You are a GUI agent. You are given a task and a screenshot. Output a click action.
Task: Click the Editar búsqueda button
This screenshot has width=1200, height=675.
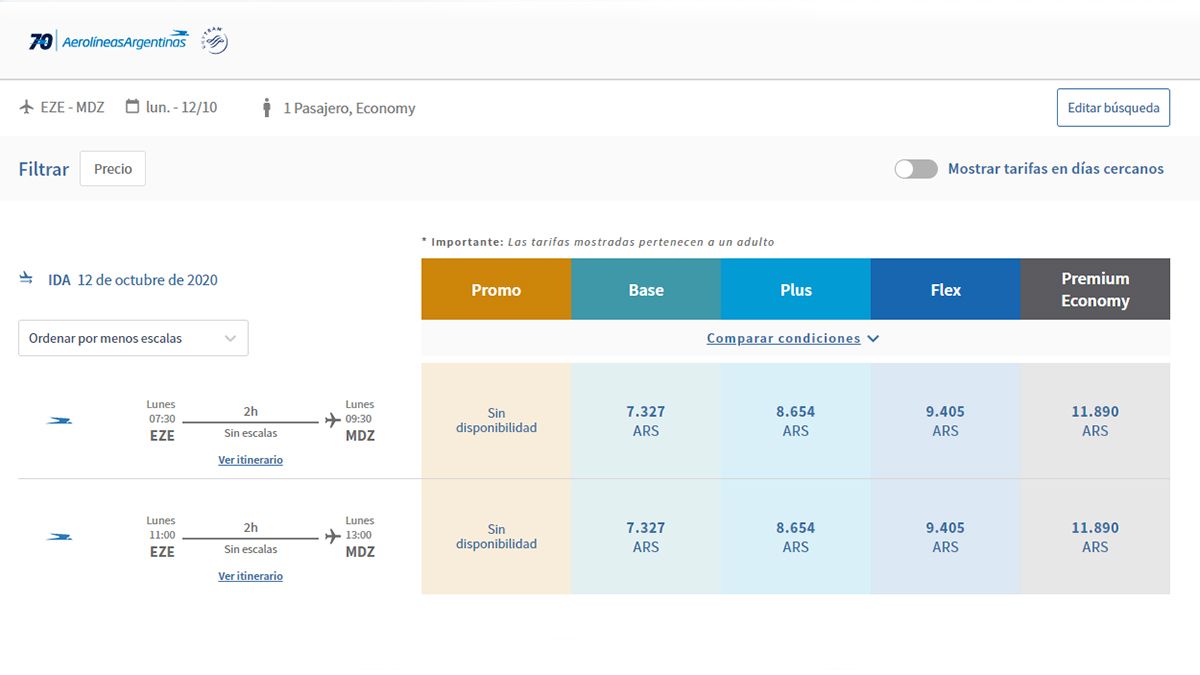pyautogui.click(x=1113, y=108)
